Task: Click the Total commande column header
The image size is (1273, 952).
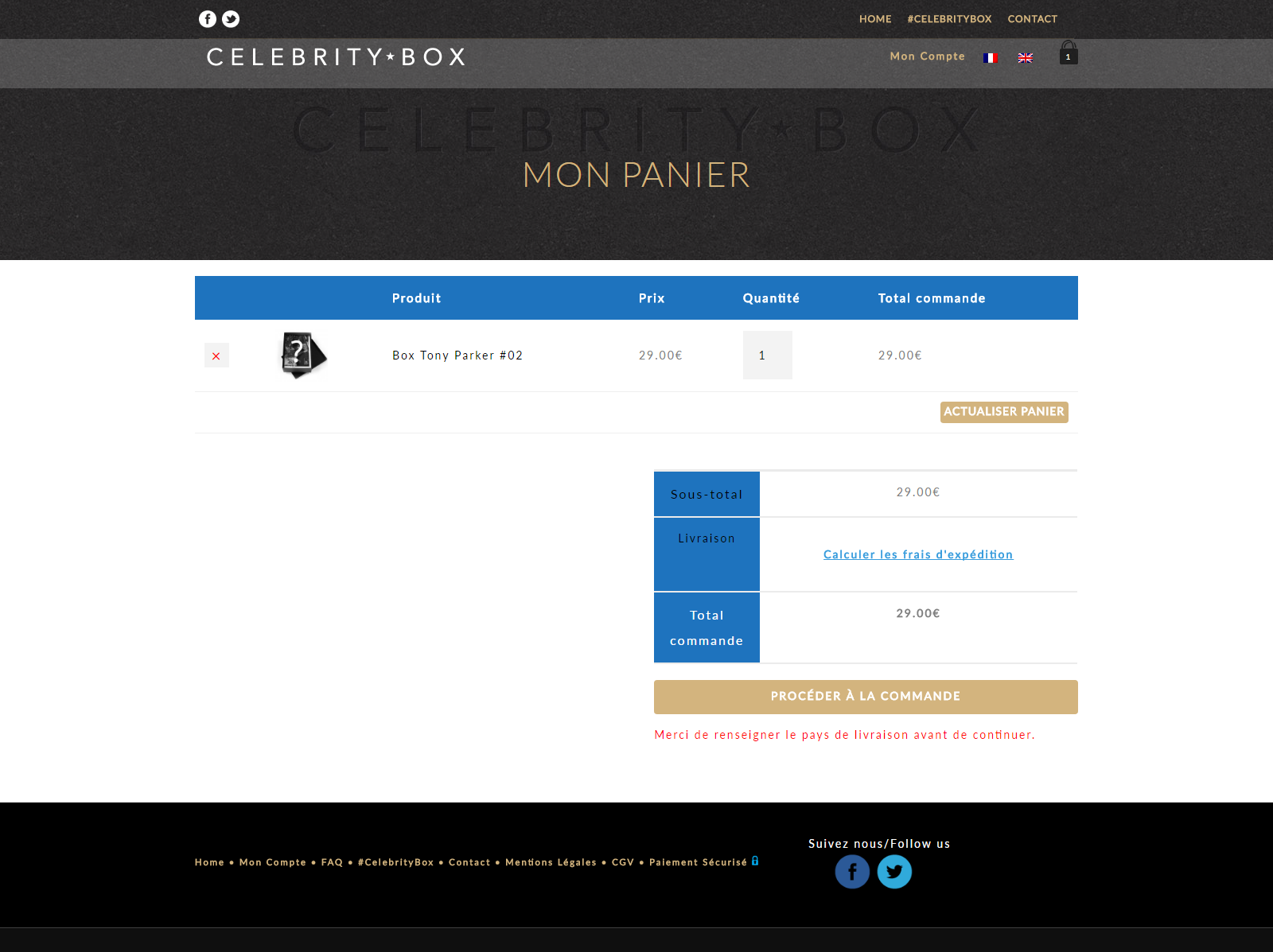Action: pyautogui.click(x=932, y=298)
